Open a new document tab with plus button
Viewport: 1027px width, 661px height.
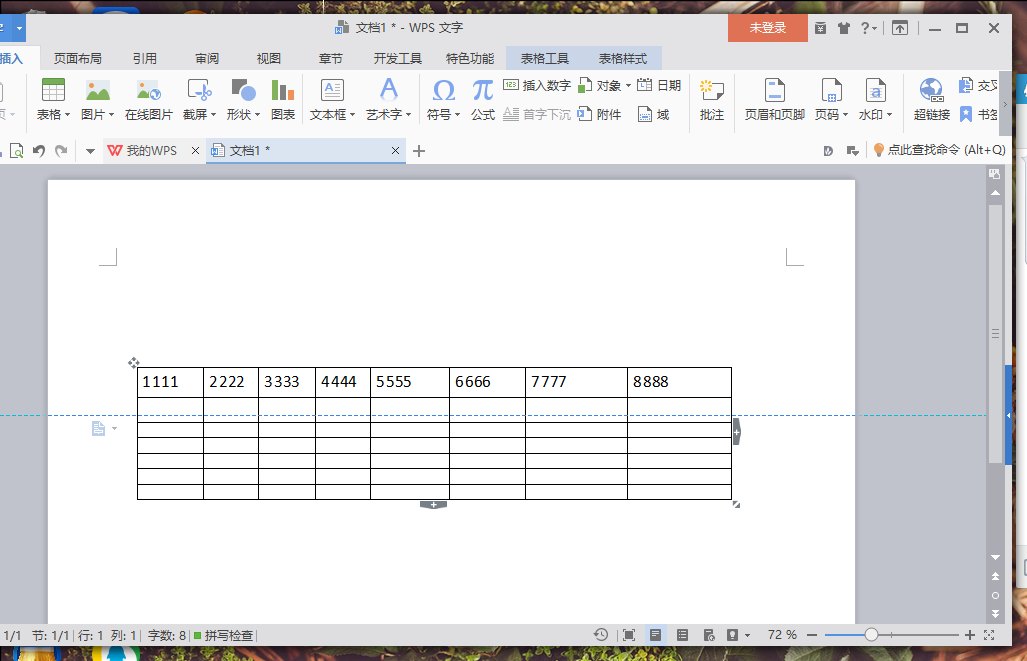point(419,151)
